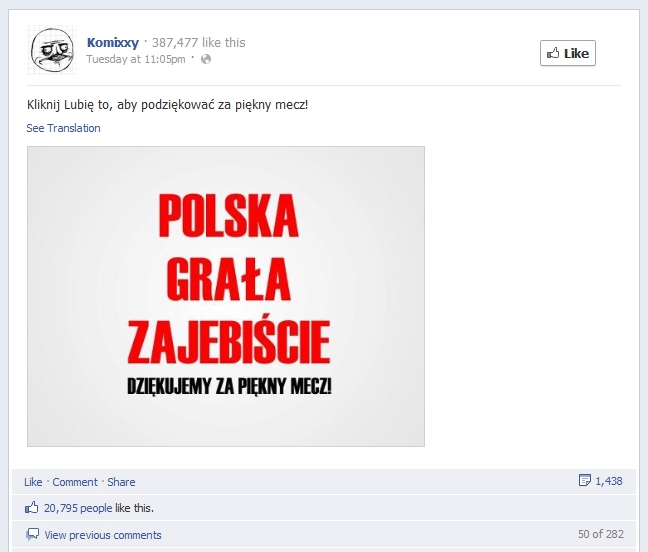Click the thumbs-up icon inside the Like button

(553, 53)
